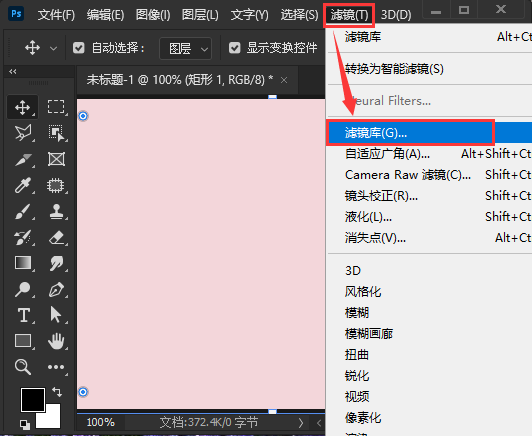Select the Smudge tool
The image size is (532, 436).
56,263
